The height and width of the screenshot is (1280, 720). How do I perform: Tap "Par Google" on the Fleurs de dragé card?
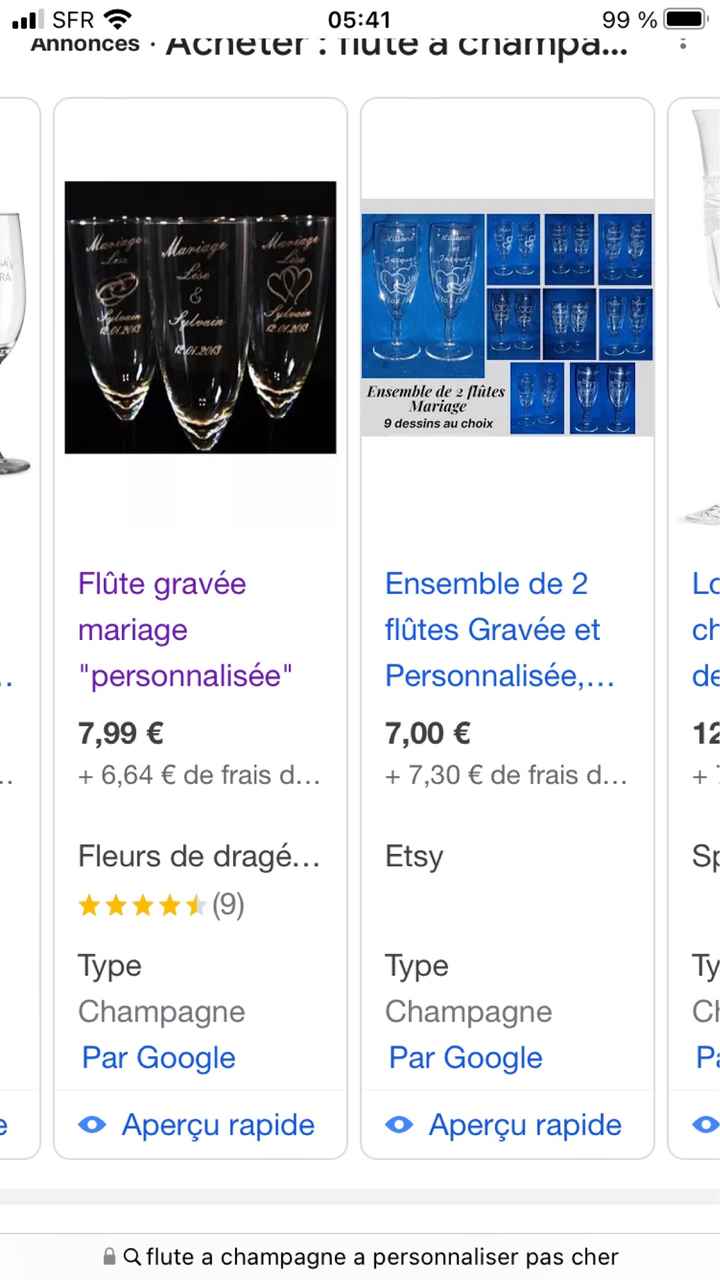(x=158, y=1058)
